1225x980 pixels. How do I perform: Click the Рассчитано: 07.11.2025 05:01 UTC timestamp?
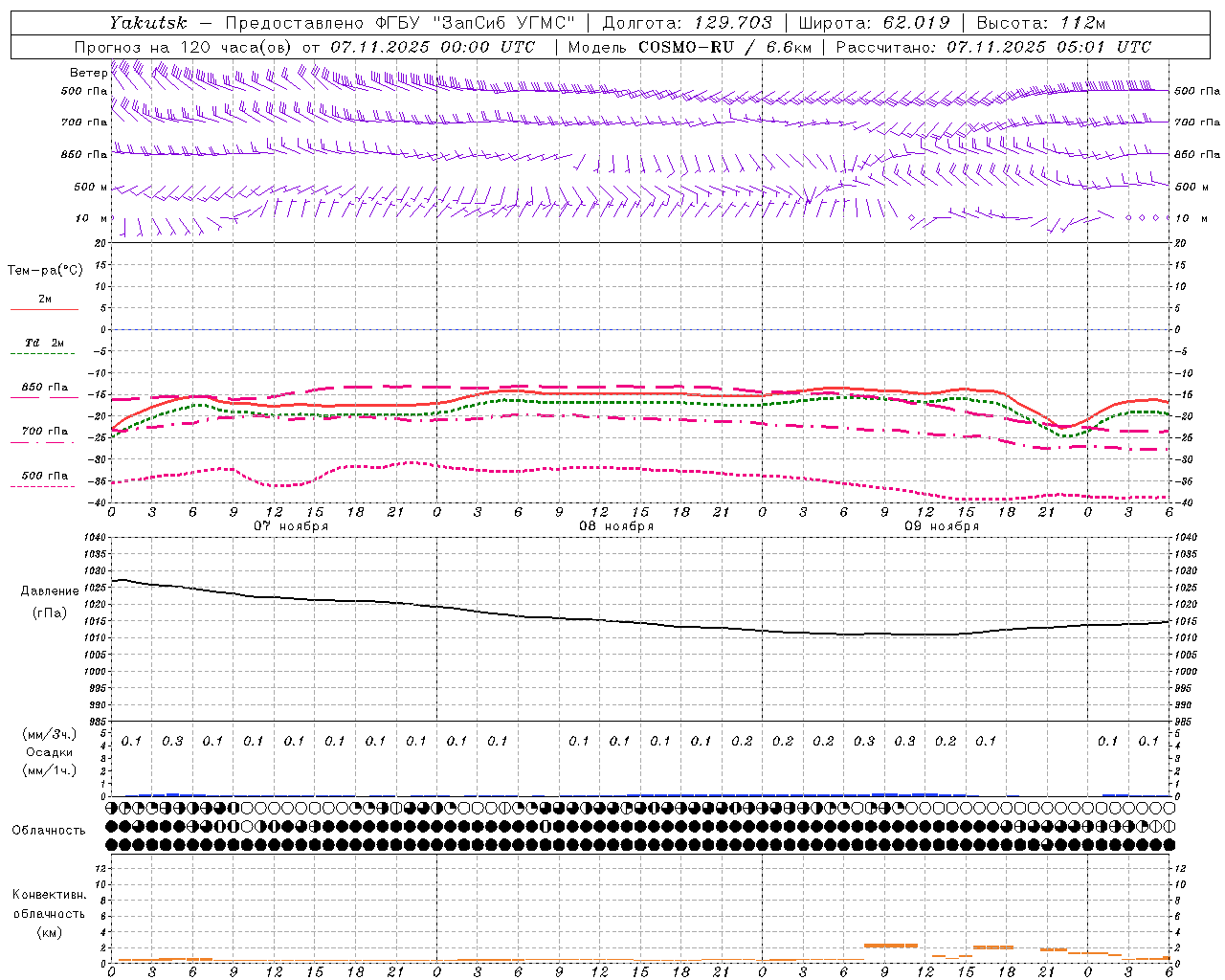coord(993,47)
